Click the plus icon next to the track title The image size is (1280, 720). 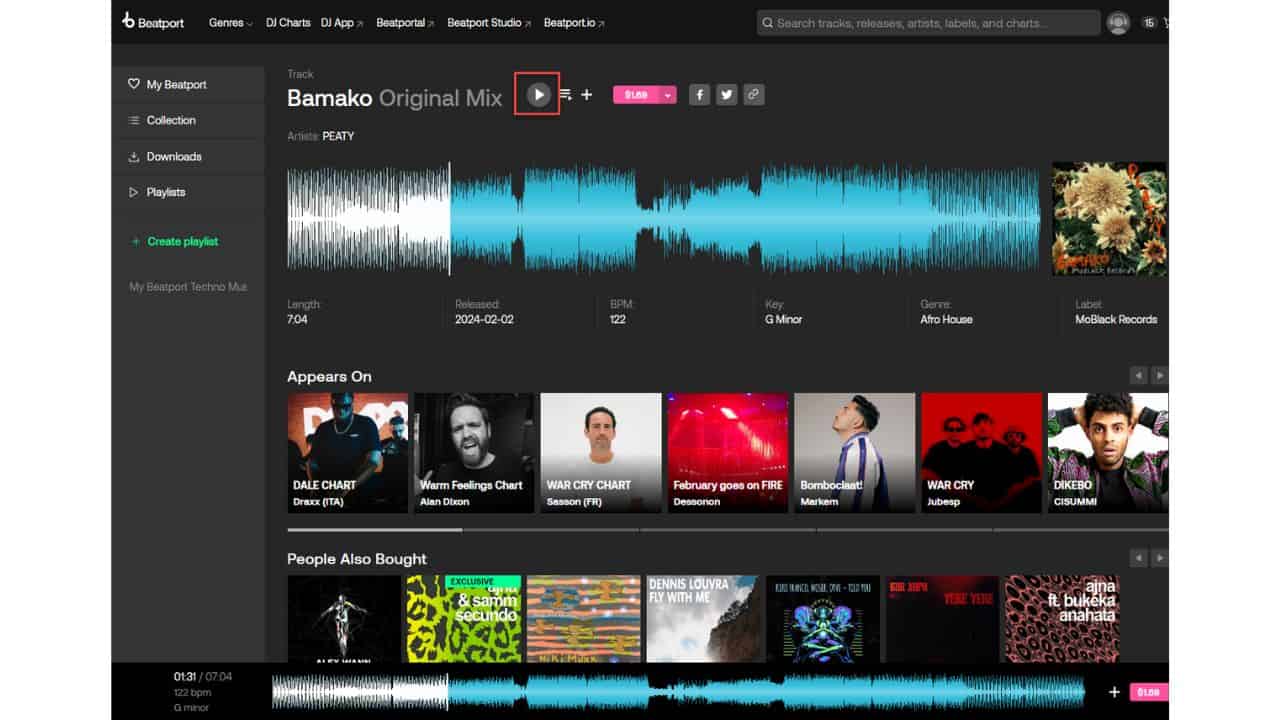pyautogui.click(x=587, y=95)
